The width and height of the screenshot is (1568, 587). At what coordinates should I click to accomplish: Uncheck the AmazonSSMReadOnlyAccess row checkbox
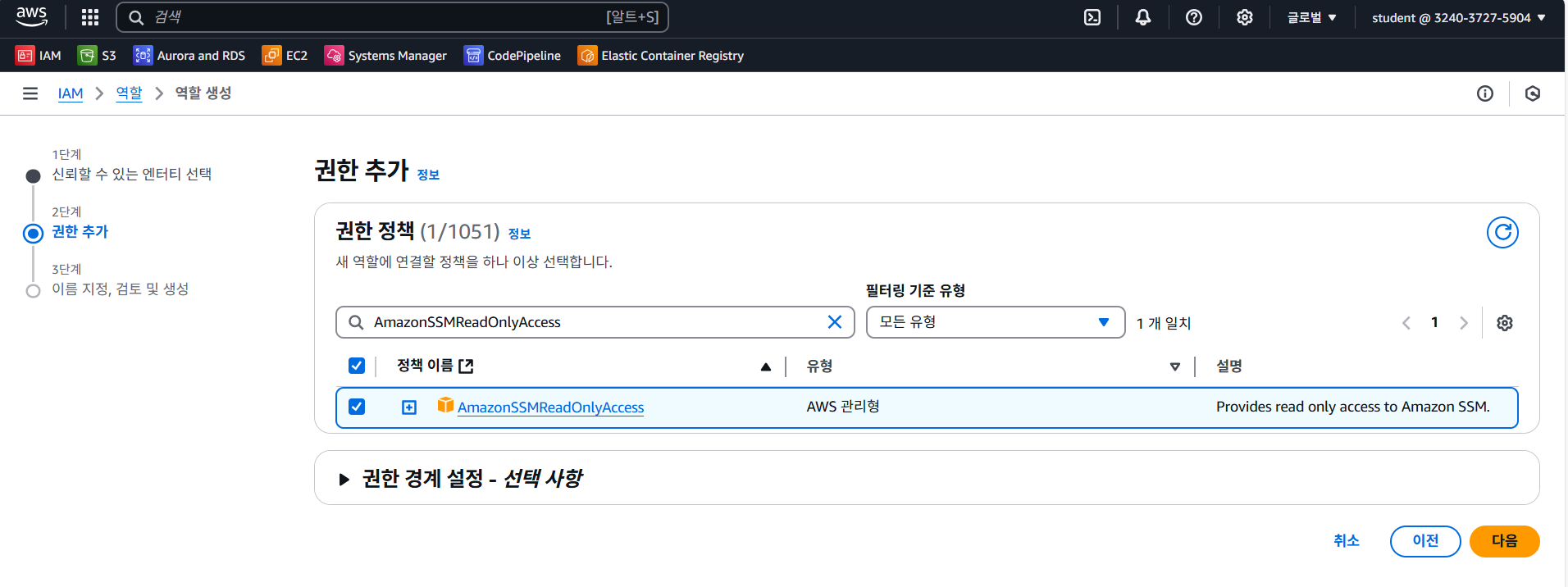pyautogui.click(x=357, y=407)
